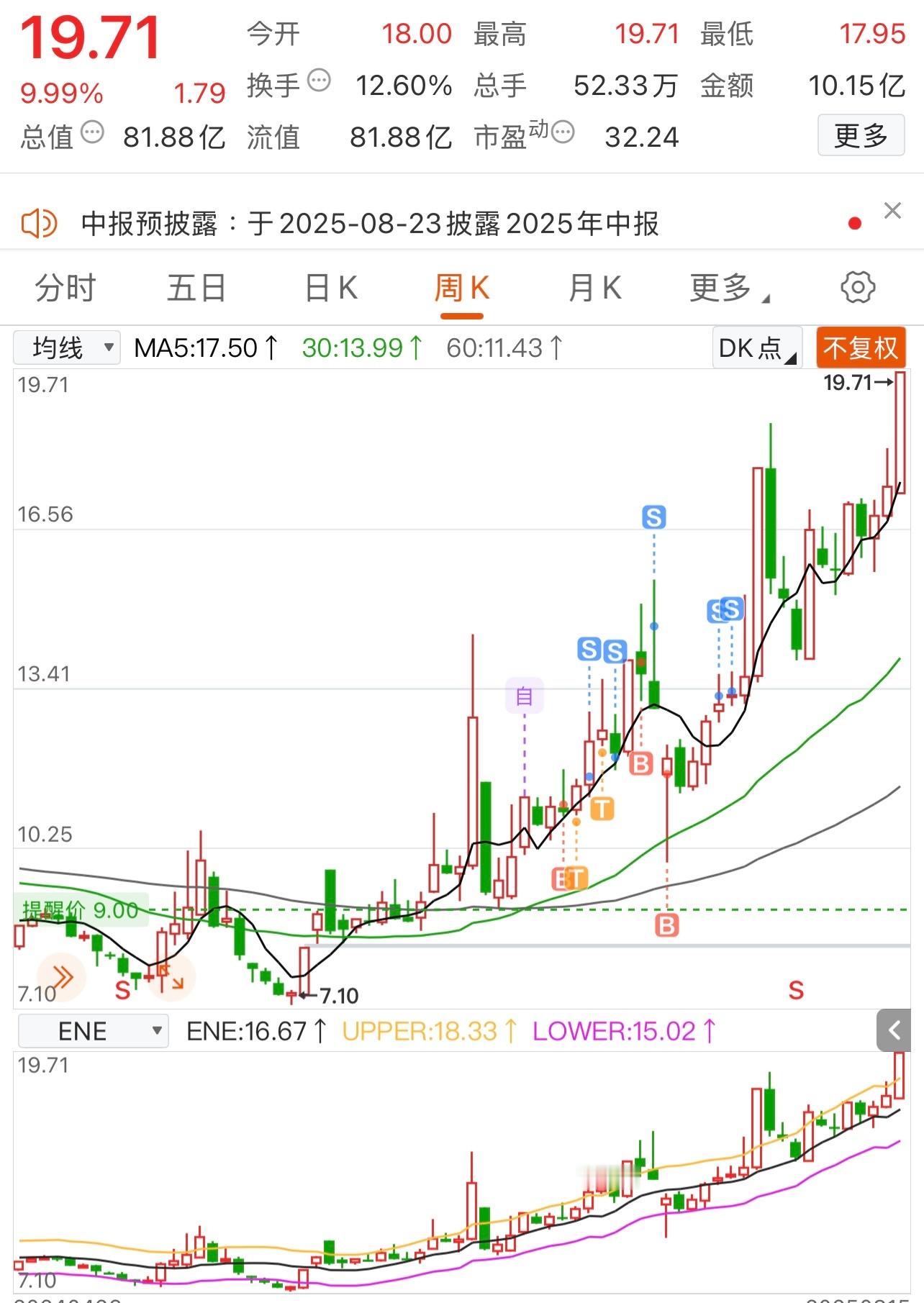Switch to the 分时 tab

point(65,288)
